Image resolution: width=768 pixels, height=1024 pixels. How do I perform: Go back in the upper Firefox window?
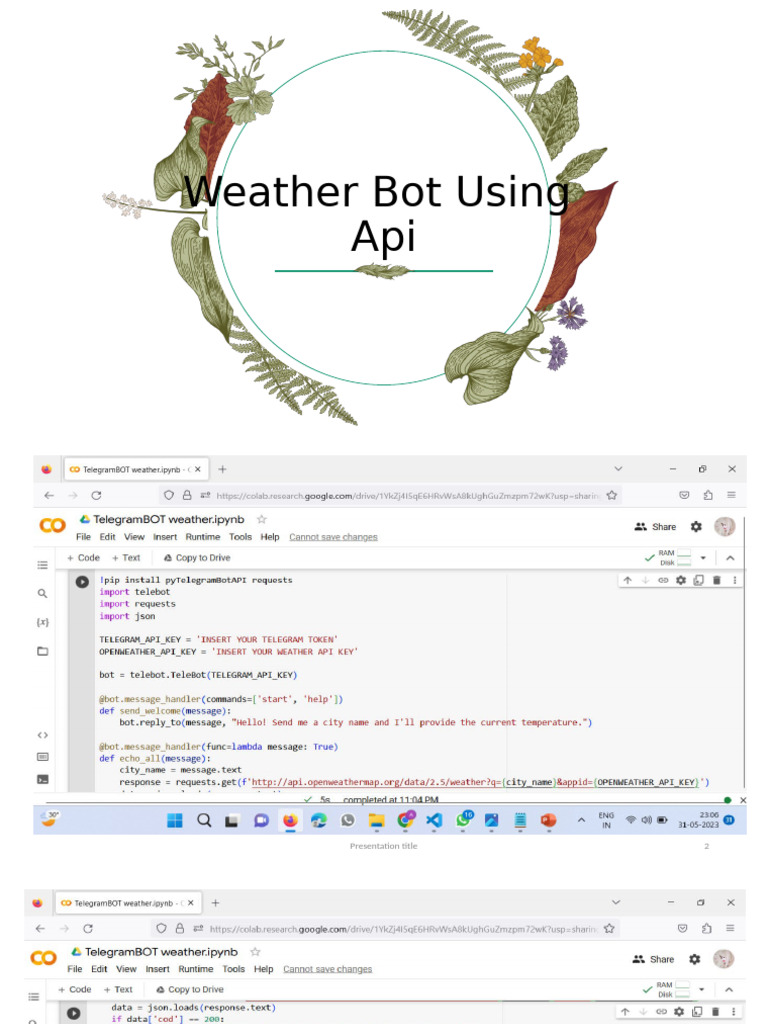49,496
